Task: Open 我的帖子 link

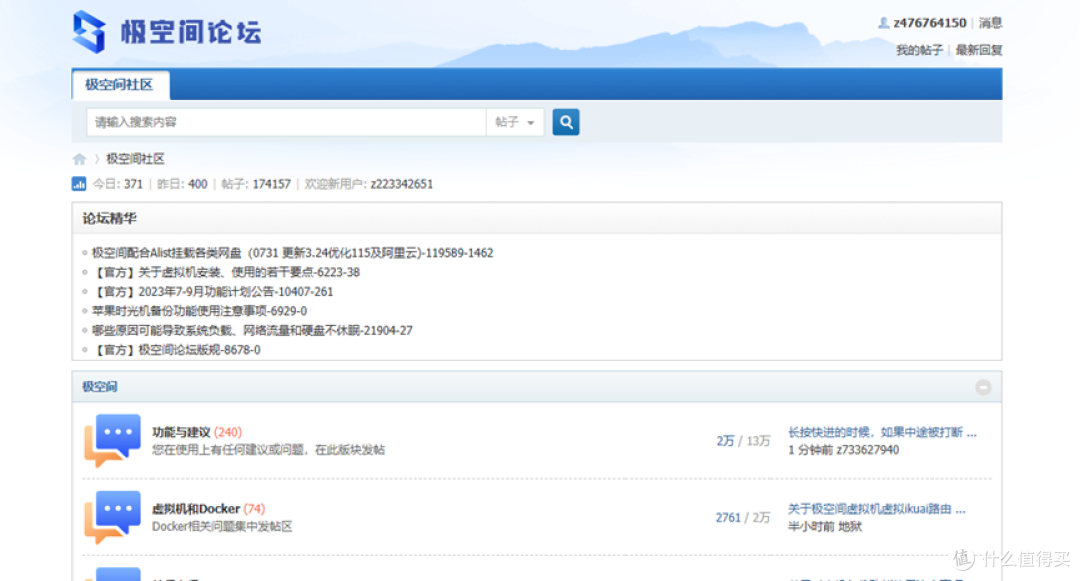Action: [x=919, y=50]
